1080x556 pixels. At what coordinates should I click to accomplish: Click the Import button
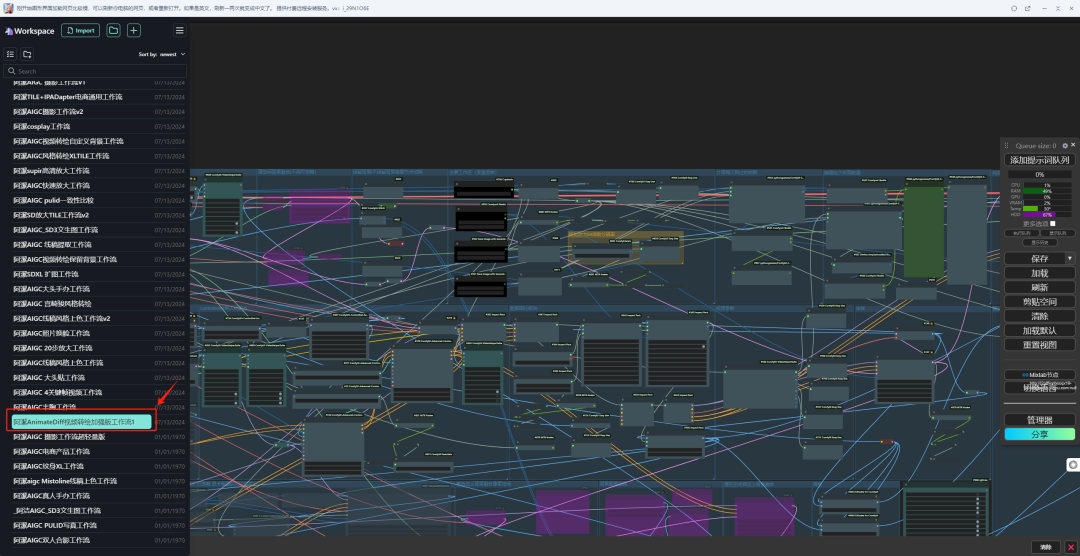[80, 30]
